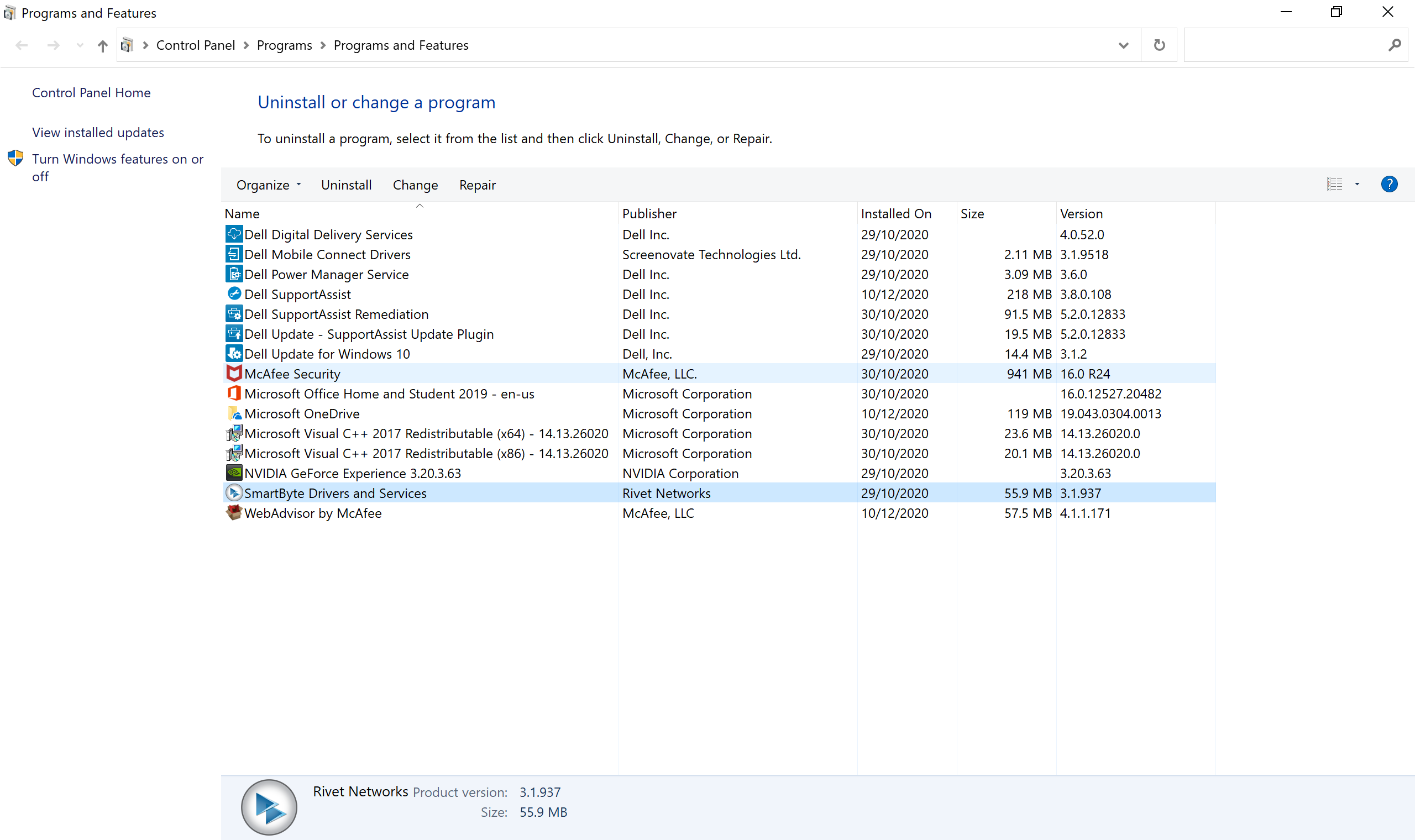Click the 218 MB size cell

click(x=1029, y=295)
